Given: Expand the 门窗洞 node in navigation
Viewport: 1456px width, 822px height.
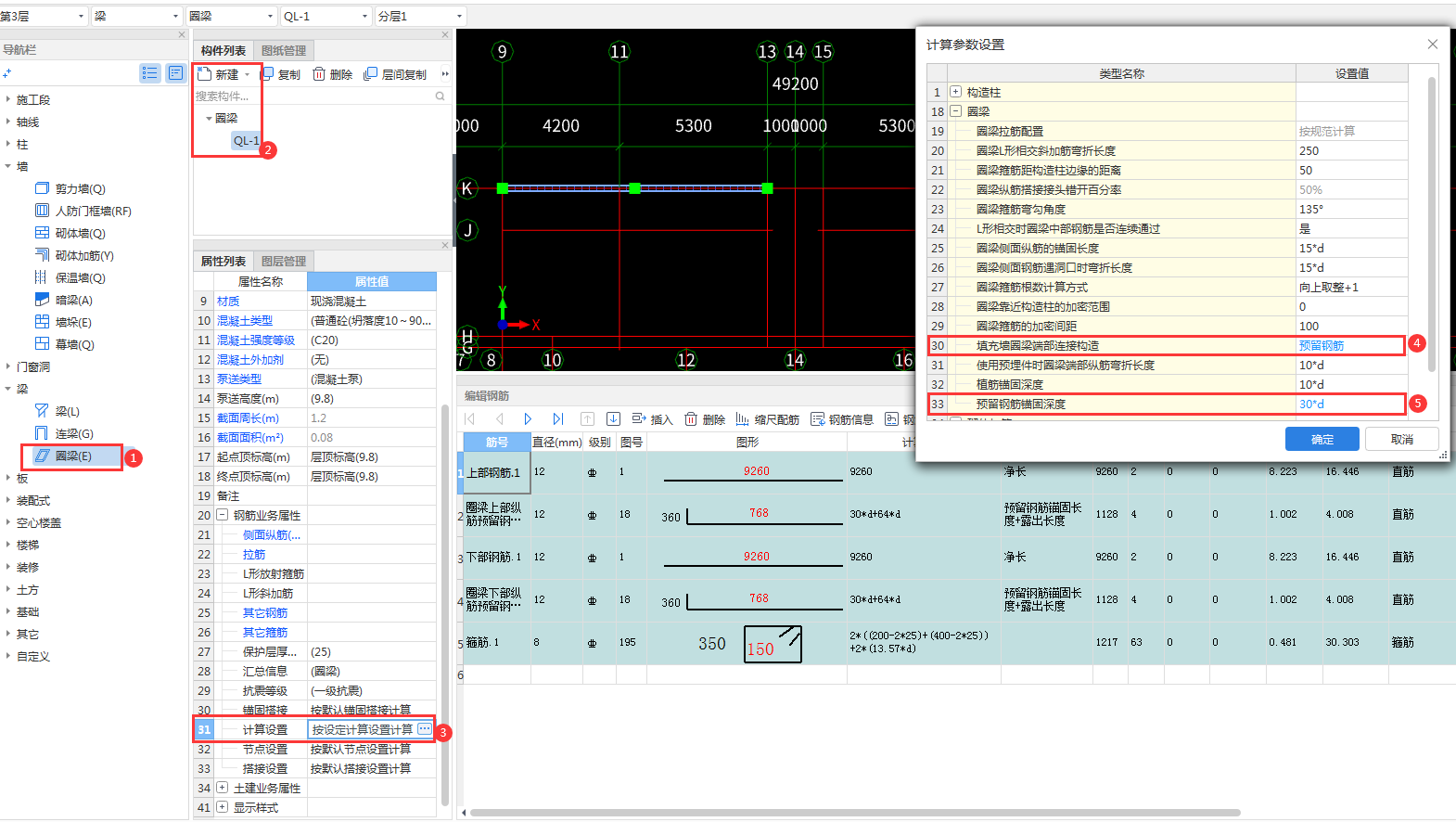Looking at the screenshot, I should click(x=8, y=366).
